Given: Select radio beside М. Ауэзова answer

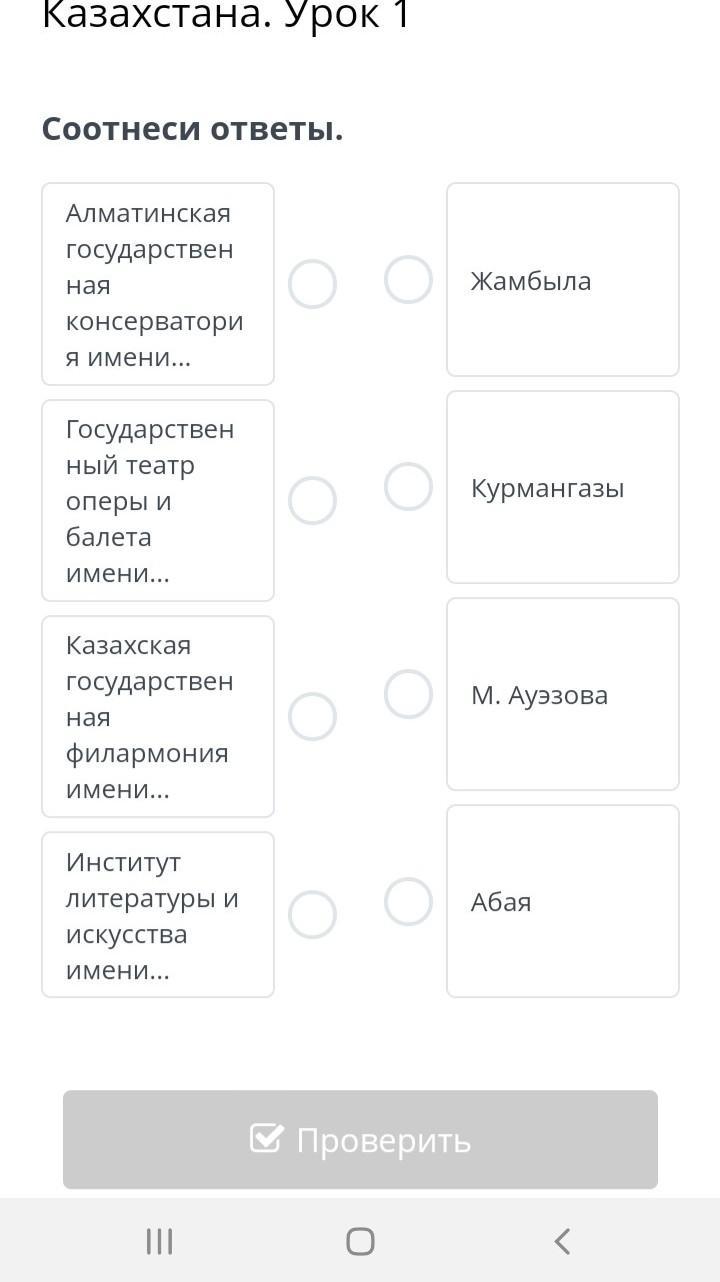Looking at the screenshot, I should pos(408,694).
